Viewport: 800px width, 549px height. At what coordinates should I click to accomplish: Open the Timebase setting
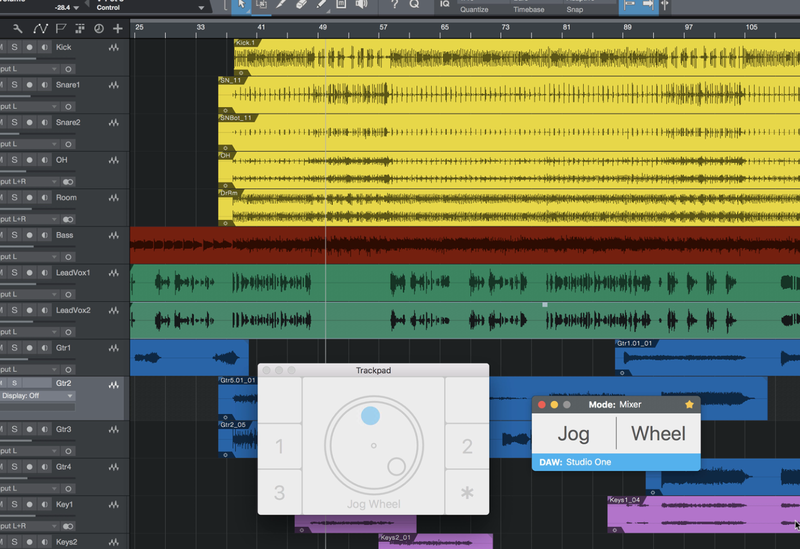(529, 9)
